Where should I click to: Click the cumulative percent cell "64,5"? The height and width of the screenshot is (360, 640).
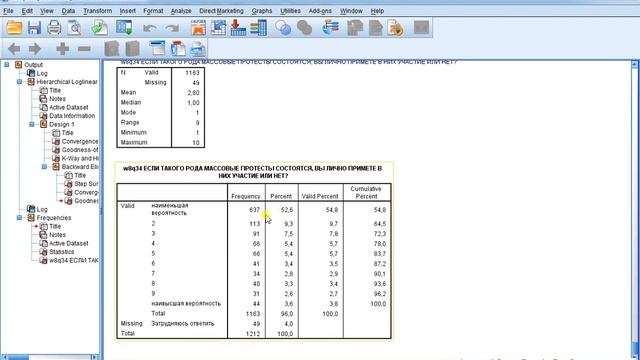pos(380,223)
